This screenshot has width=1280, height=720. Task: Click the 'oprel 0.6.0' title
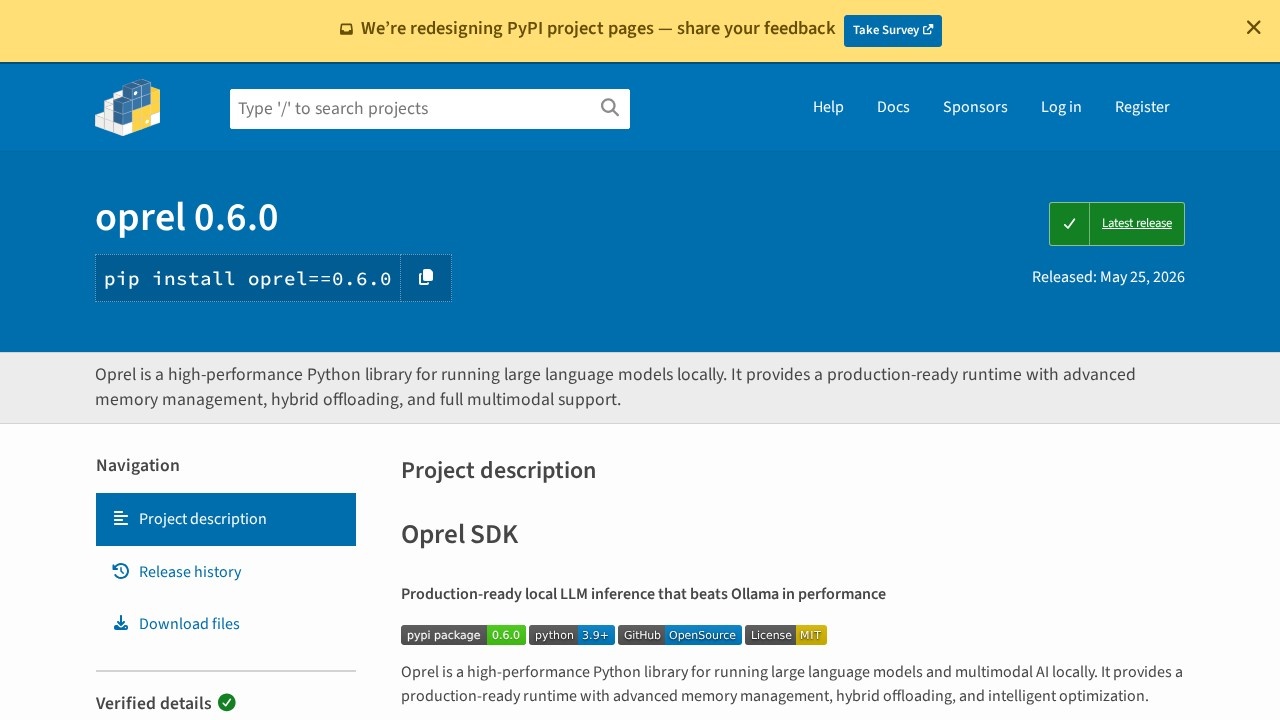tap(187, 217)
